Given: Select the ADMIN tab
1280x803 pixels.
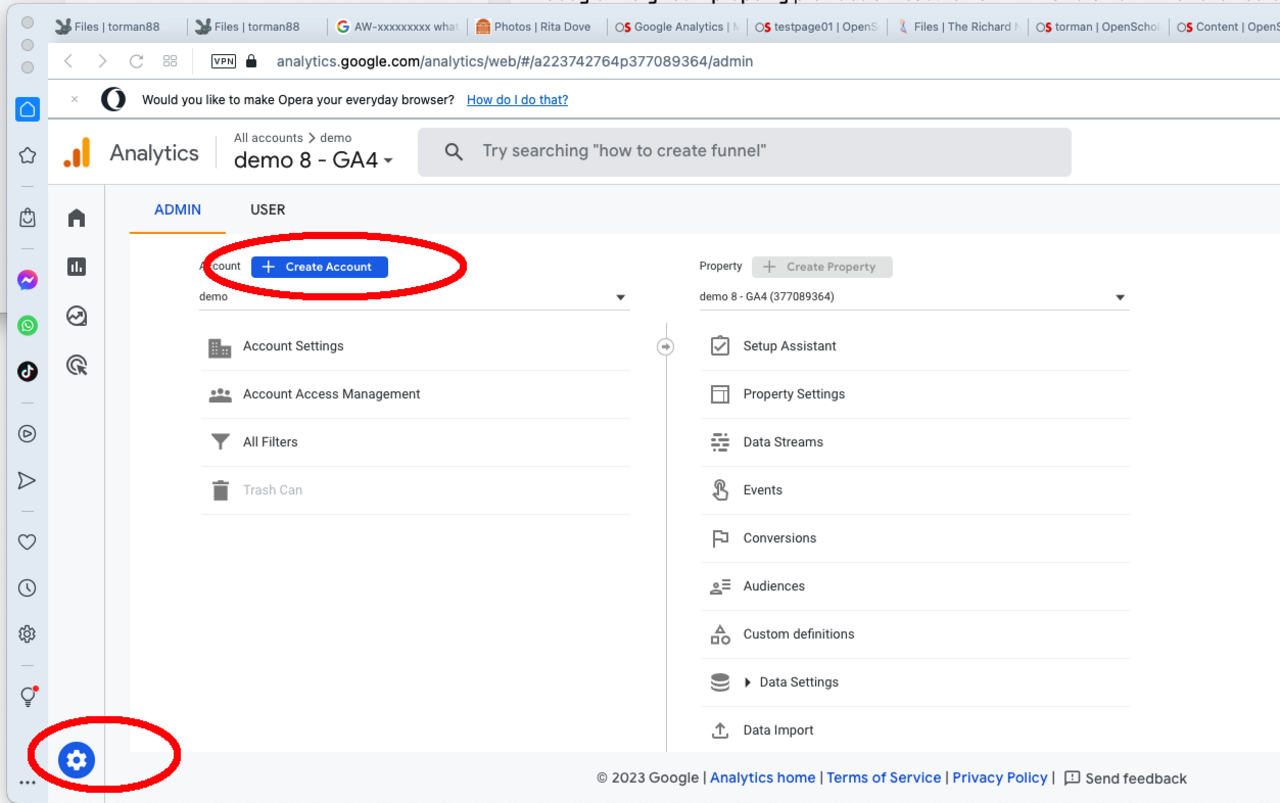Looking at the screenshot, I should [177, 210].
